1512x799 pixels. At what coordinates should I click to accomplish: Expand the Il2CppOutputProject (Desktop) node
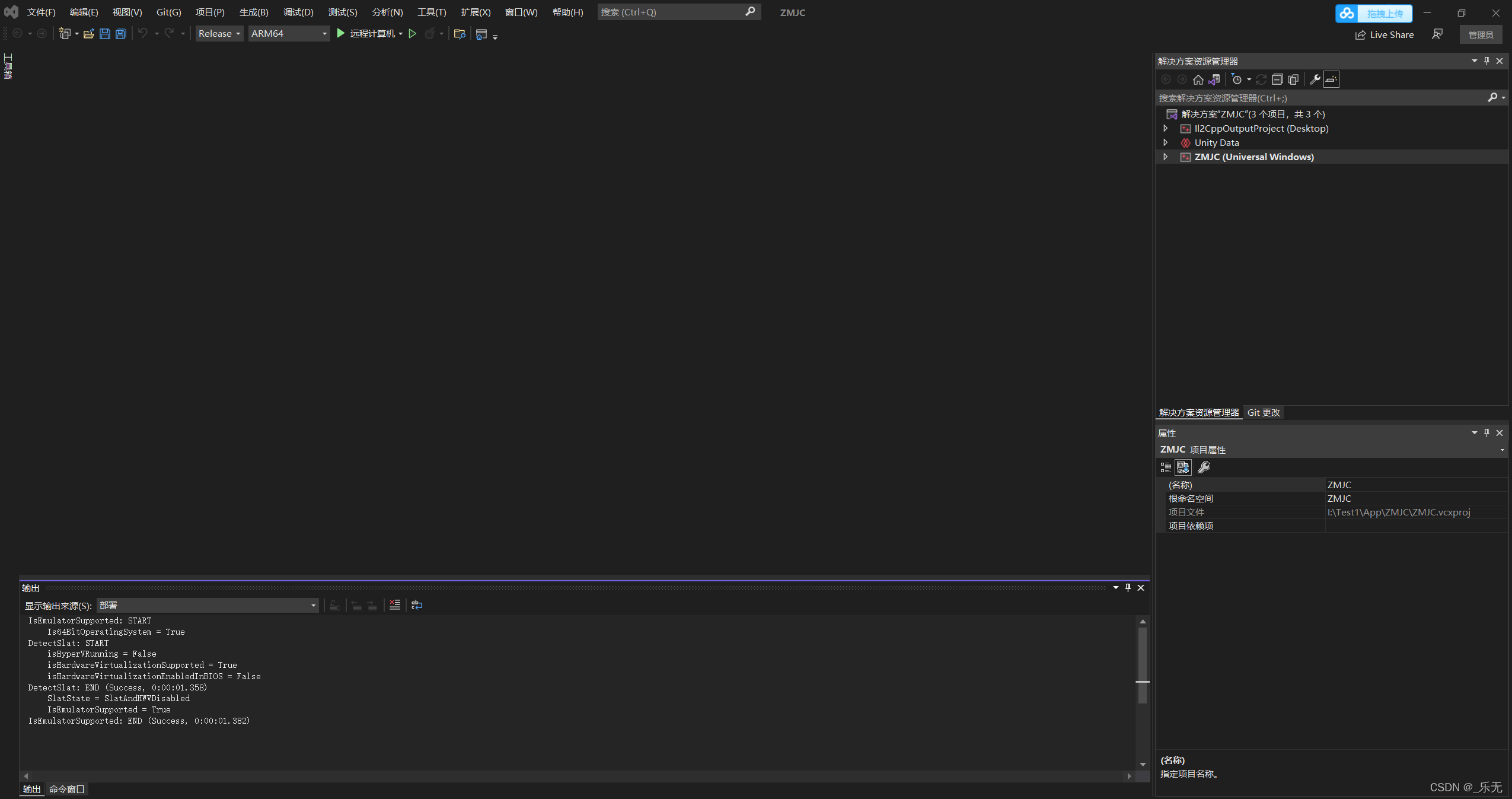click(x=1165, y=128)
